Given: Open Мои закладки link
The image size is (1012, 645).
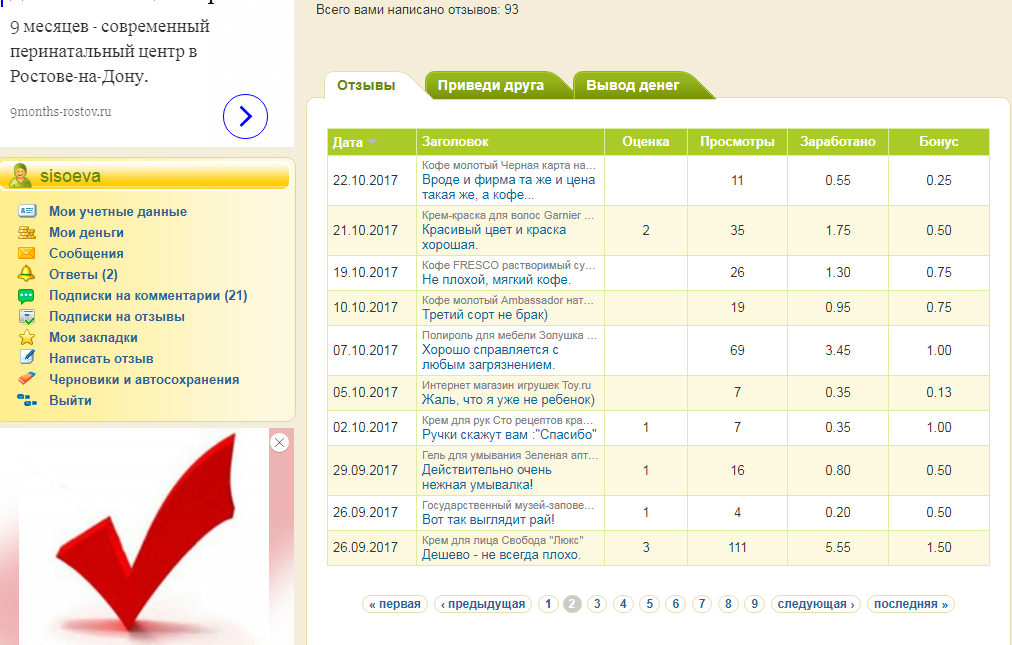Looking at the screenshot, I should pyautogui.click(x=94, y=337).
